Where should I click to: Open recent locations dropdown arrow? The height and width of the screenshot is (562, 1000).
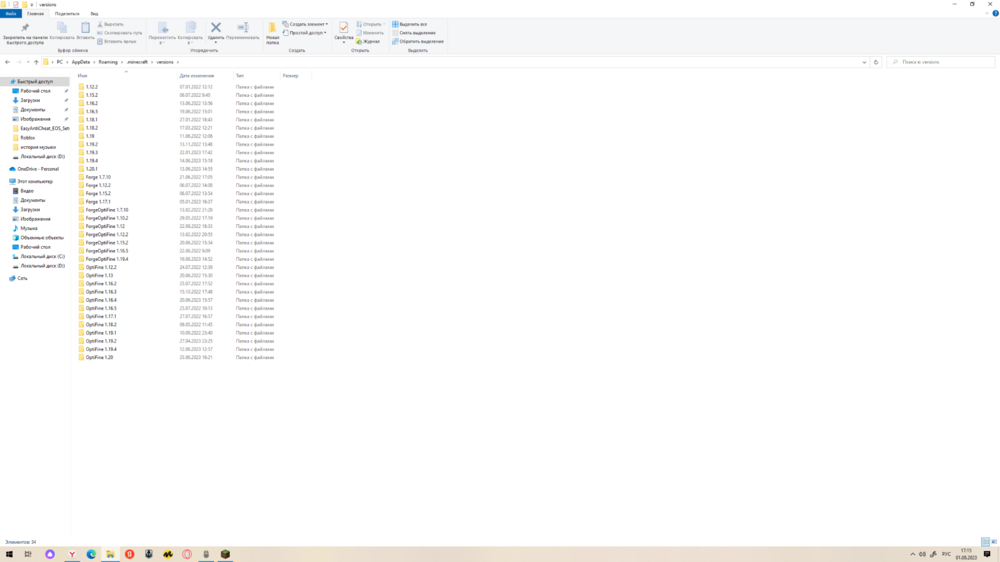[x=28, y=62]
